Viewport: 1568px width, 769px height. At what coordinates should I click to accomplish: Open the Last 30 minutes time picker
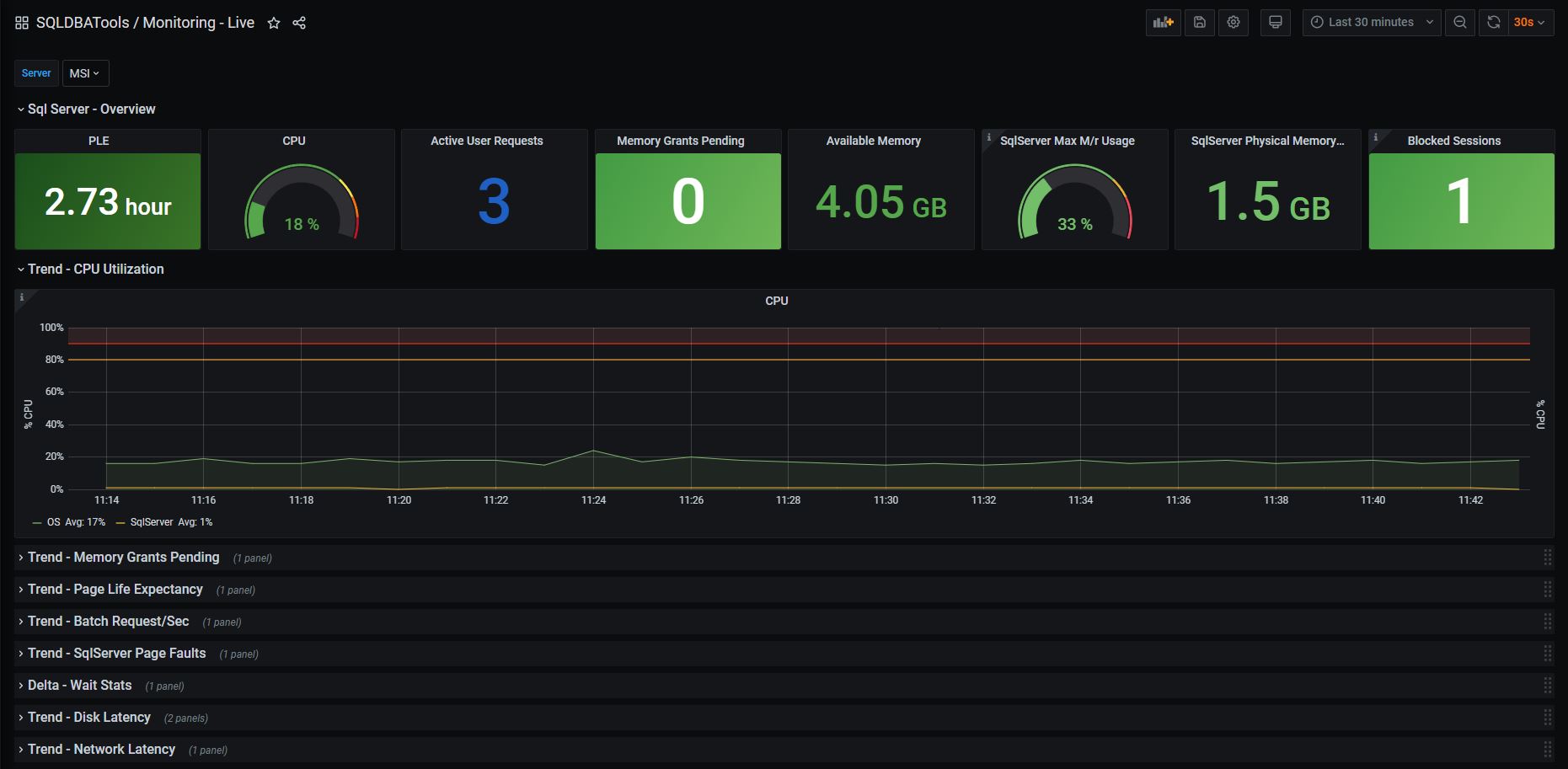click(x=1372, y=23)
